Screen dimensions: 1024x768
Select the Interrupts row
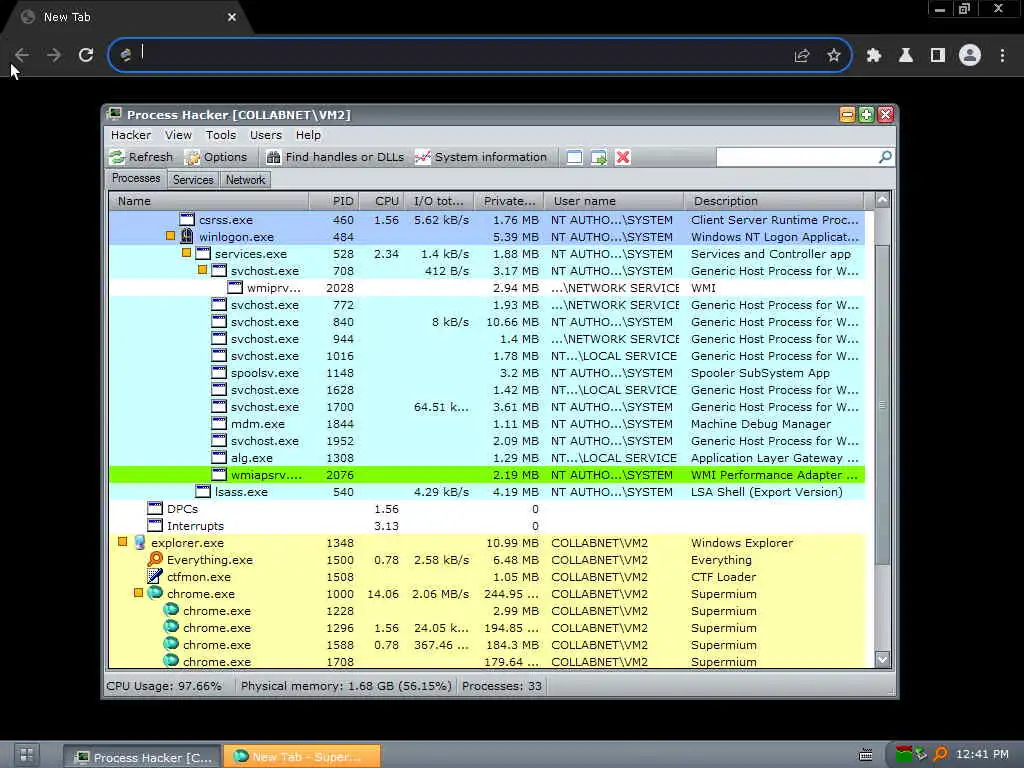[487, 526]
